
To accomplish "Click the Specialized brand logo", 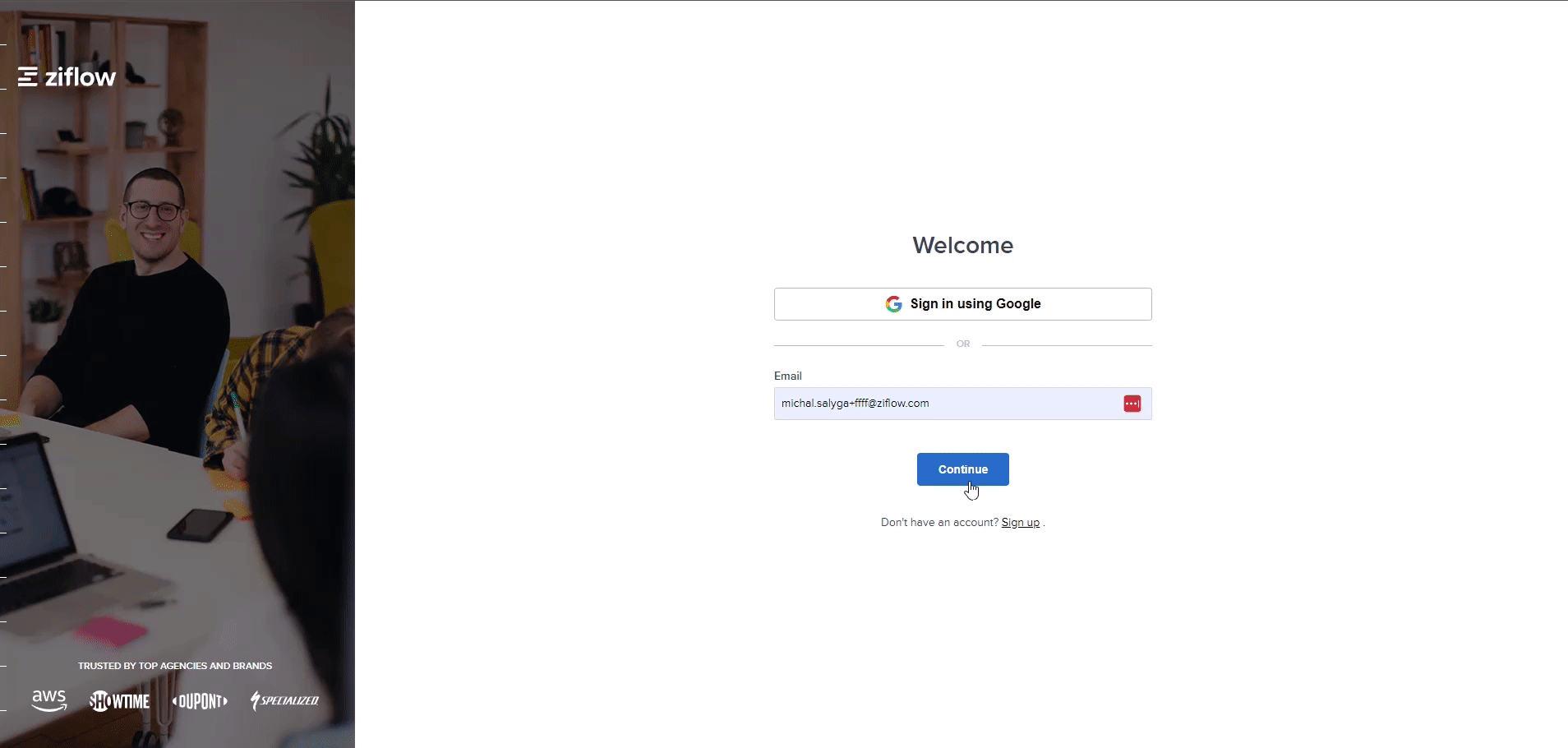I will 284,700.
